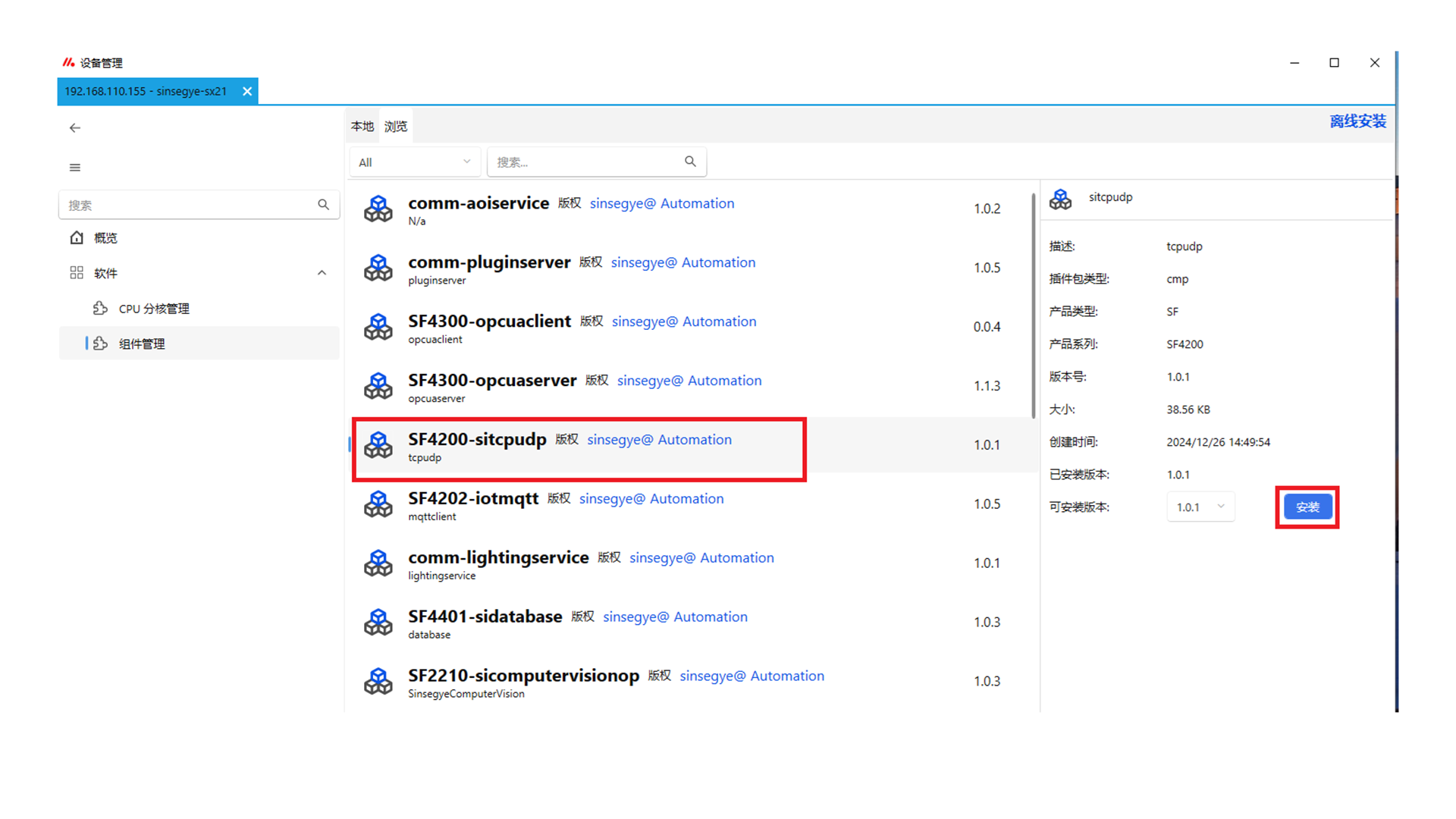Screen dimensions: 1456x819
Task: Collapse the 软件 section in sidebar
Action: (322, 273)
